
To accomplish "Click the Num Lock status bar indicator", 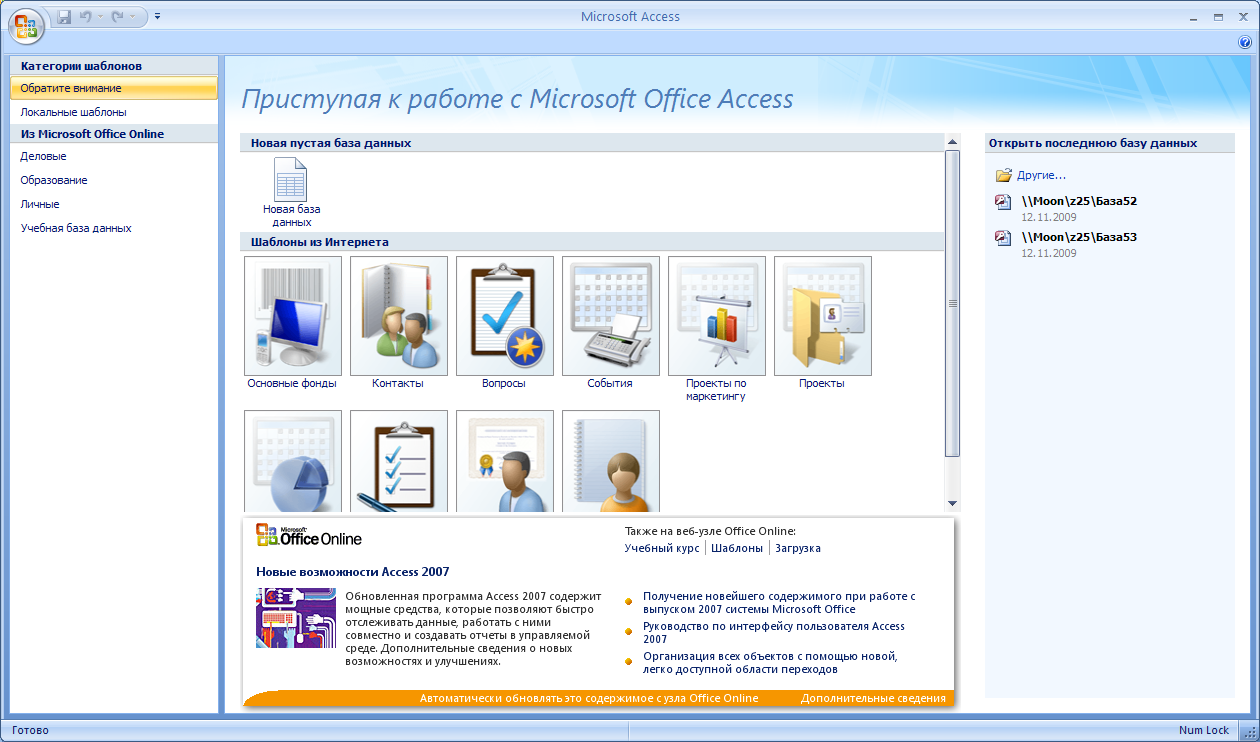I will click(x=1204, y=730).
